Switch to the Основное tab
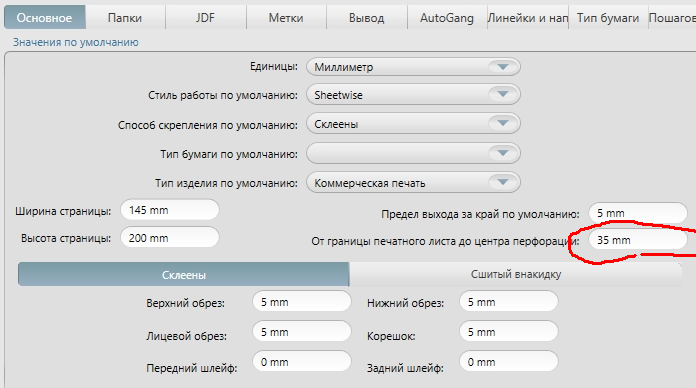The height and width of the screenshot is (388, 696). (x=44, y=18)
